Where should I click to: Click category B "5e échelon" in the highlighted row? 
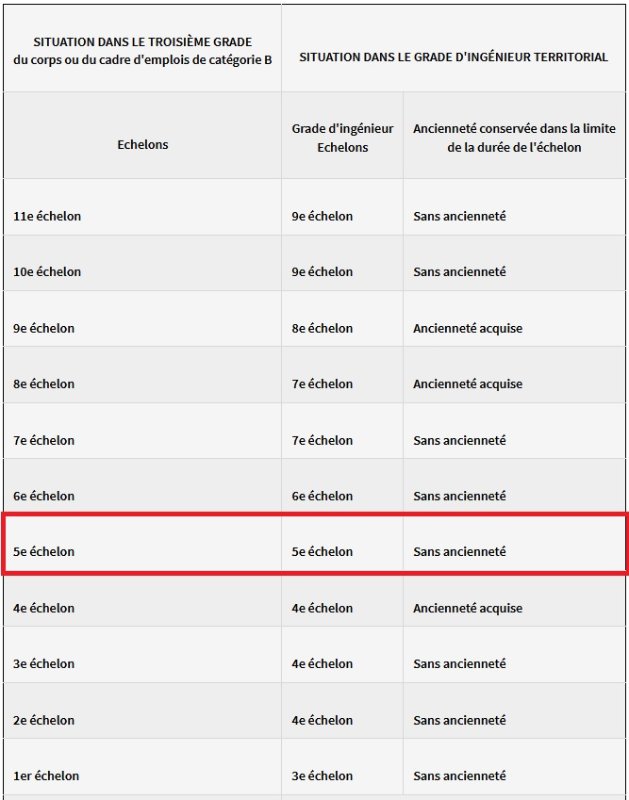[x=44, y=552]
